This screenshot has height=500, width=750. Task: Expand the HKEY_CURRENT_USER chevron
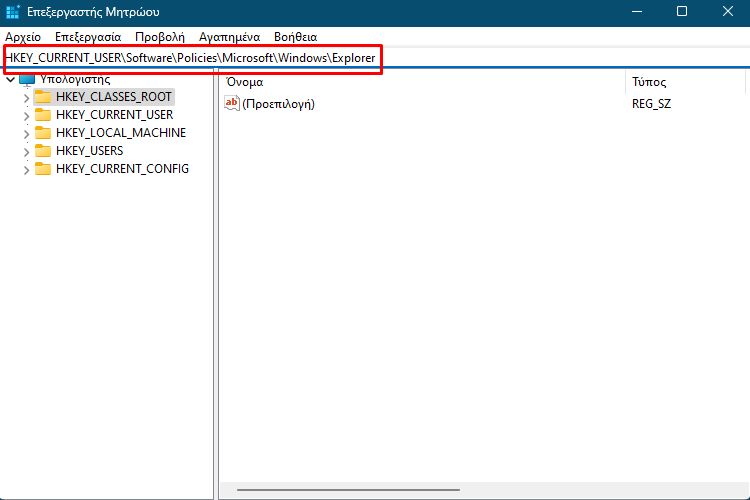coord(26,116)
